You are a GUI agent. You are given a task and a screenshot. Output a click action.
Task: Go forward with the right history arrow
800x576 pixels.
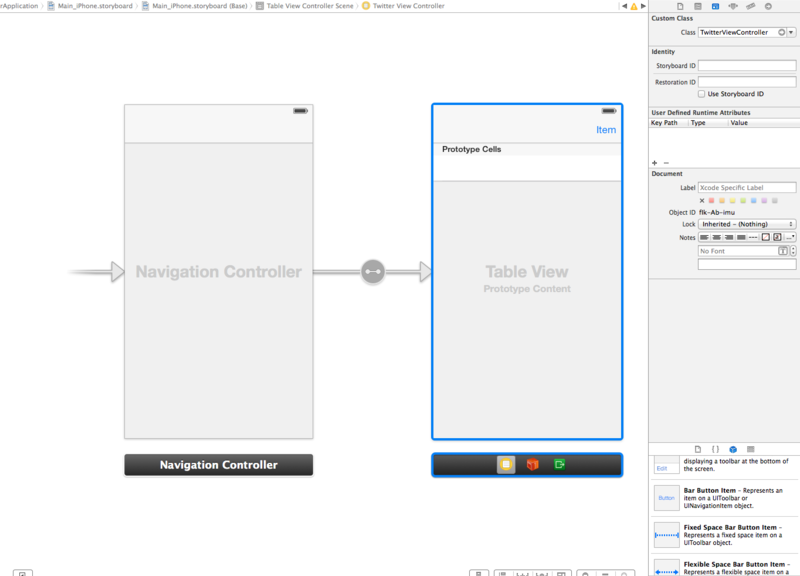(x=643, y=6)
